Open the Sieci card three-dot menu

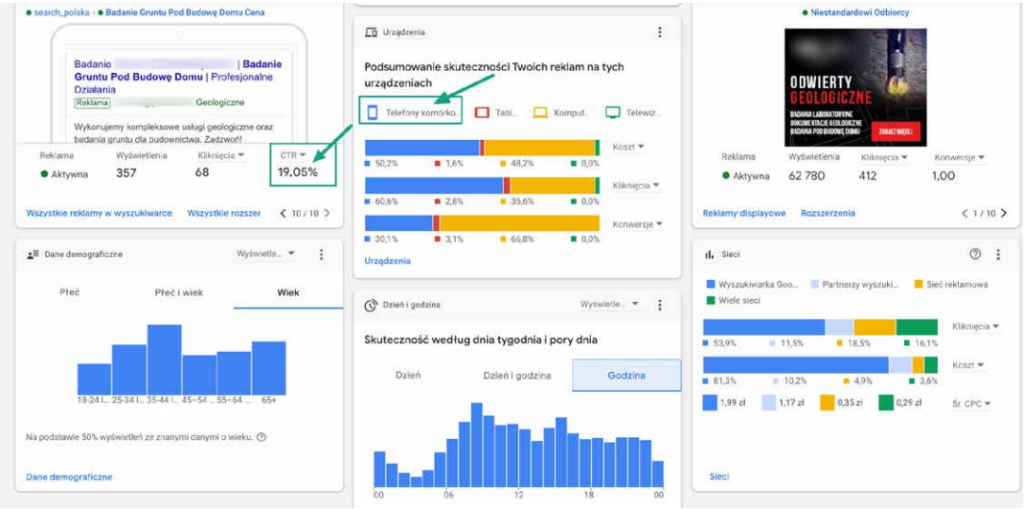1000,255
